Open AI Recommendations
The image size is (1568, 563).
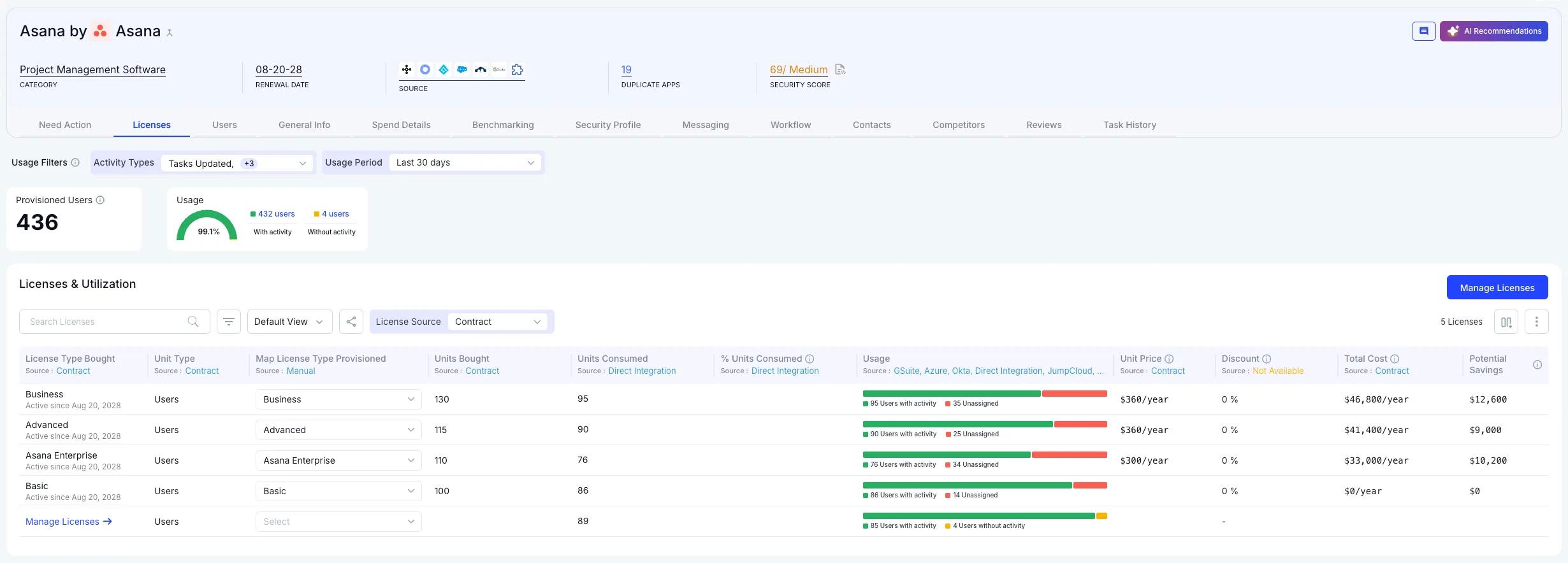pyautogui.click(x=1493, y=31)
